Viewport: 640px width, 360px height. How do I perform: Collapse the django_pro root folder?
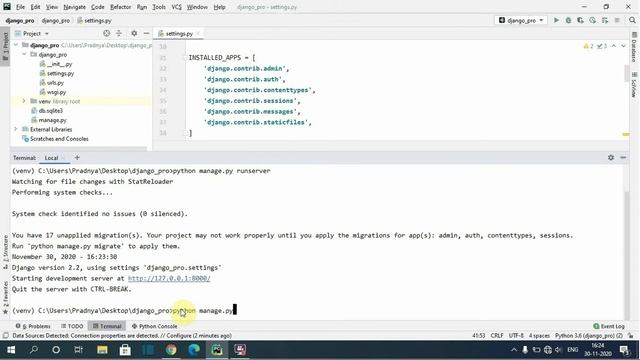16,45
